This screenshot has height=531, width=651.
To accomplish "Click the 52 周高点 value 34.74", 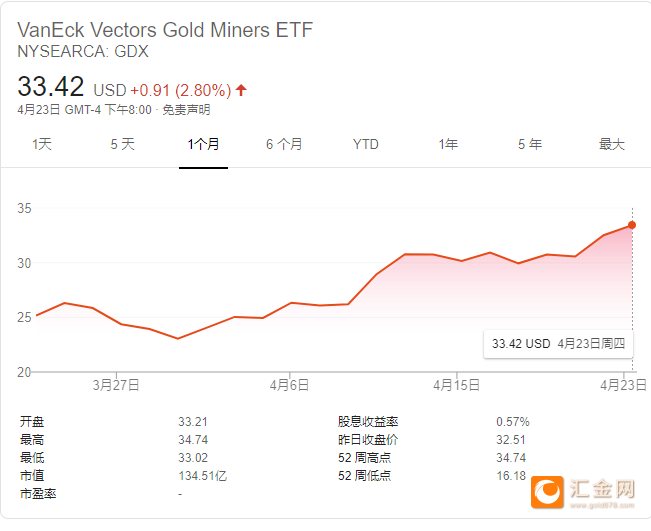I will pos(511,457).
